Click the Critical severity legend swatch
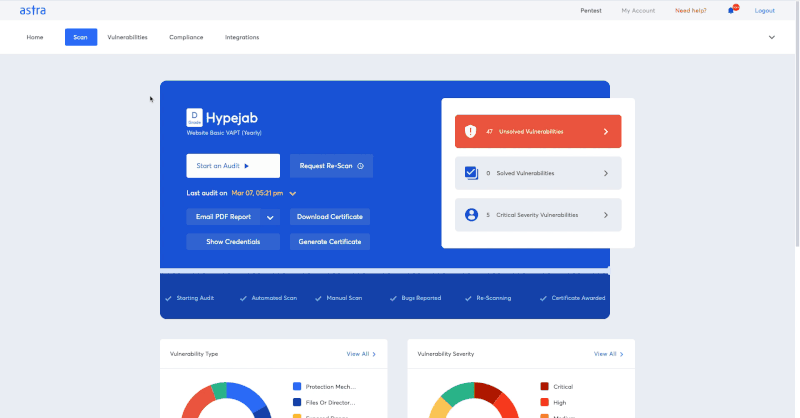 544,386
